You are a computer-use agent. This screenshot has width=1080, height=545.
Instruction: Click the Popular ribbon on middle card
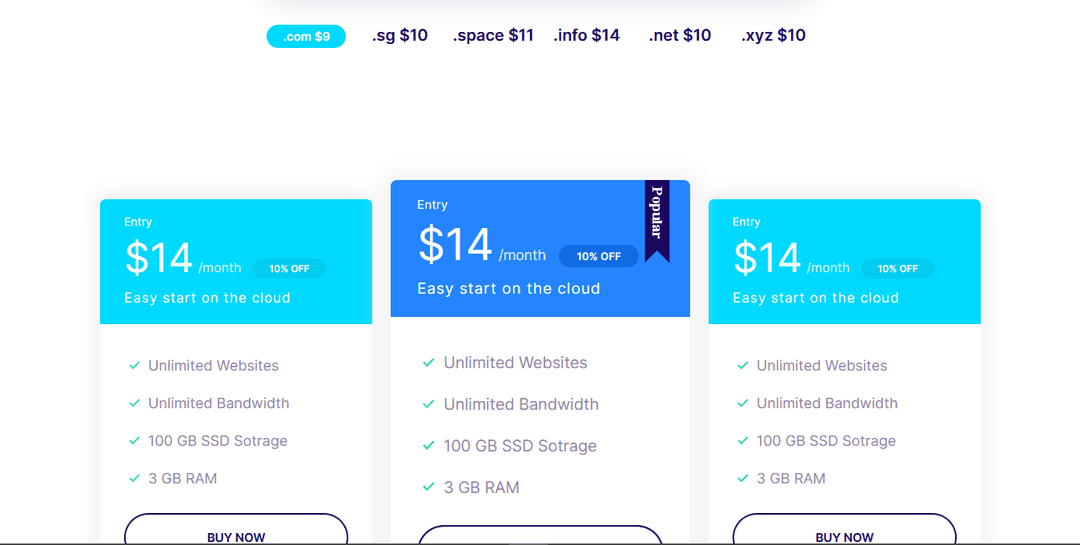[x=657, y=221]
